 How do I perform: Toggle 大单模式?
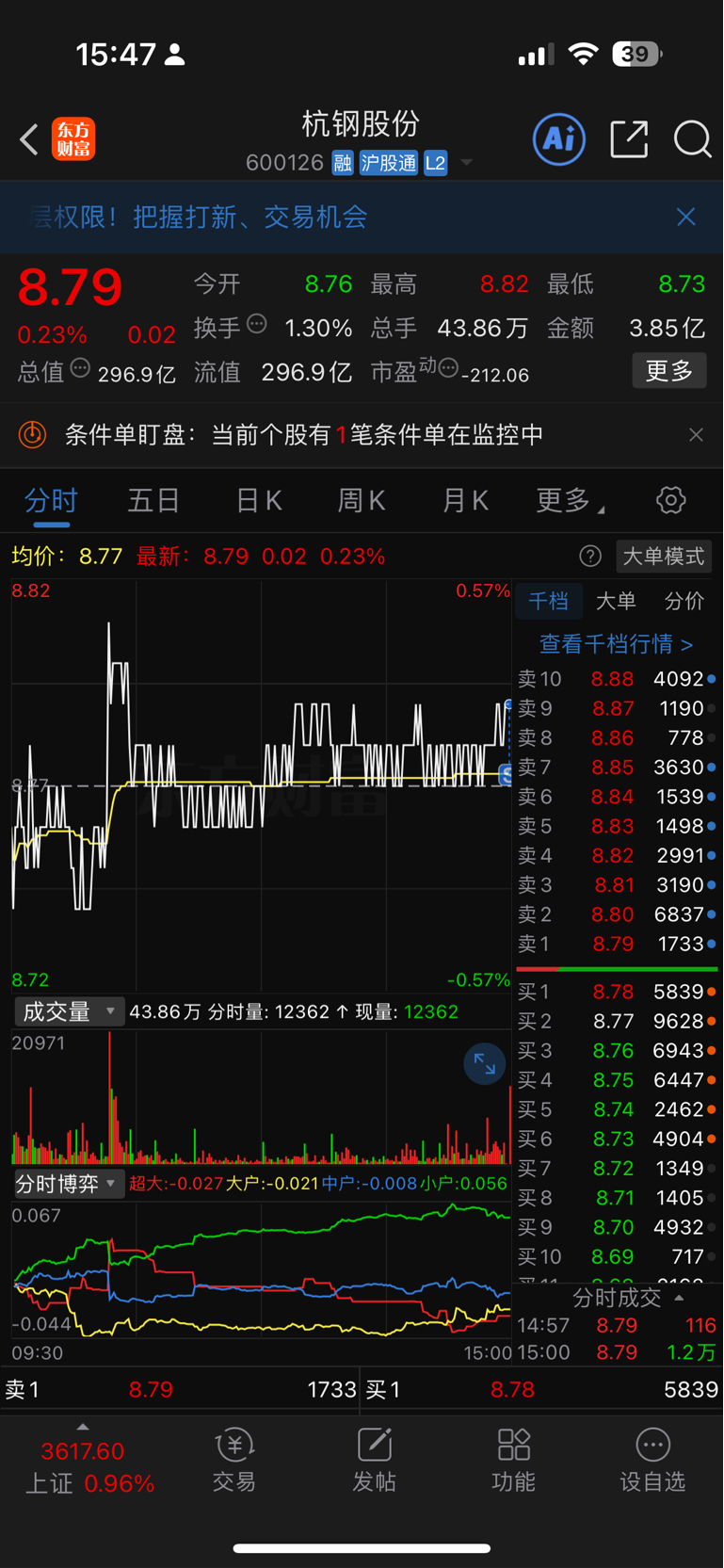point(664,557)
